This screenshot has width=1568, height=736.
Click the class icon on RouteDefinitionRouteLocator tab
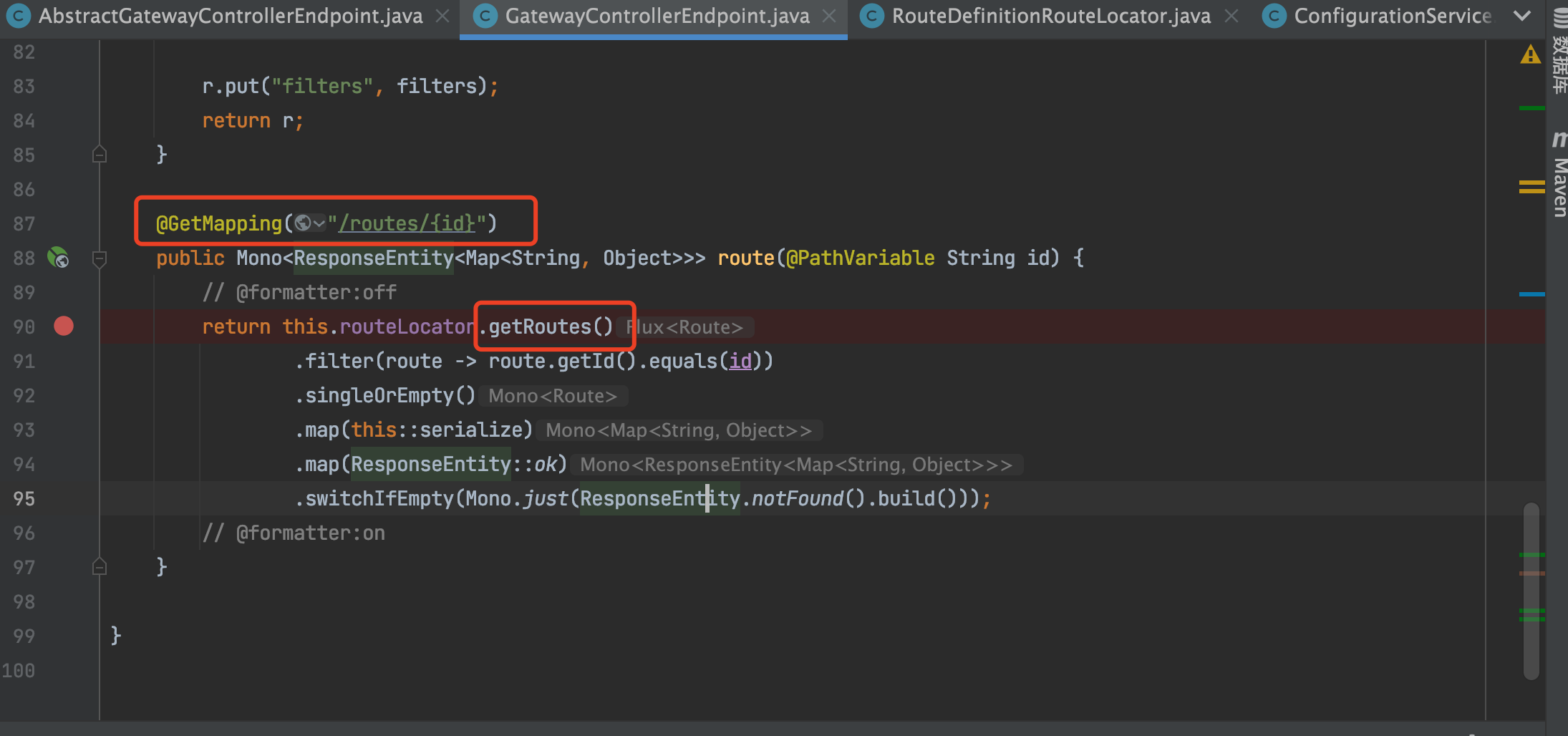tap(871, 16)
